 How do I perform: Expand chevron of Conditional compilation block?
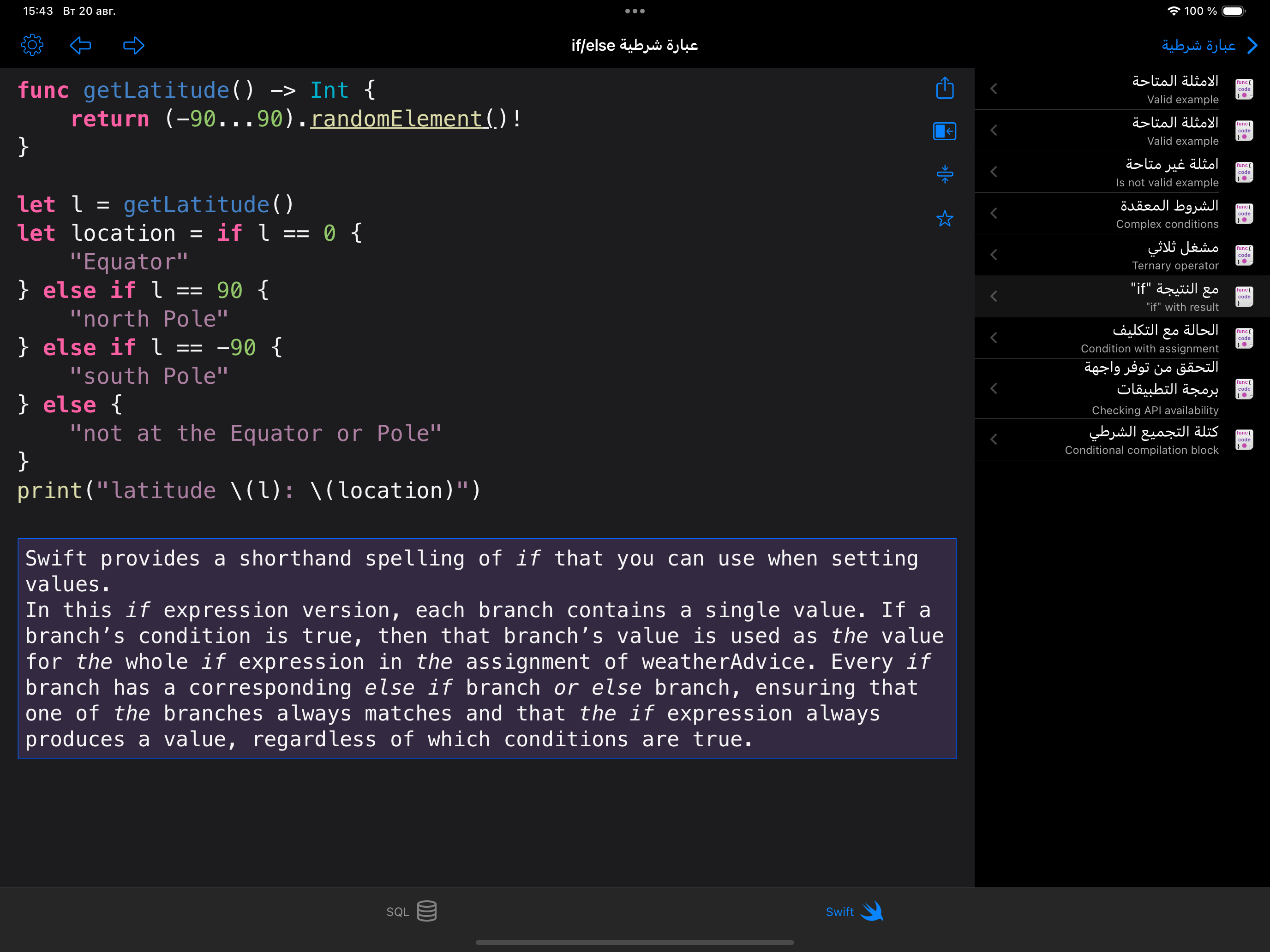(994, 440)
